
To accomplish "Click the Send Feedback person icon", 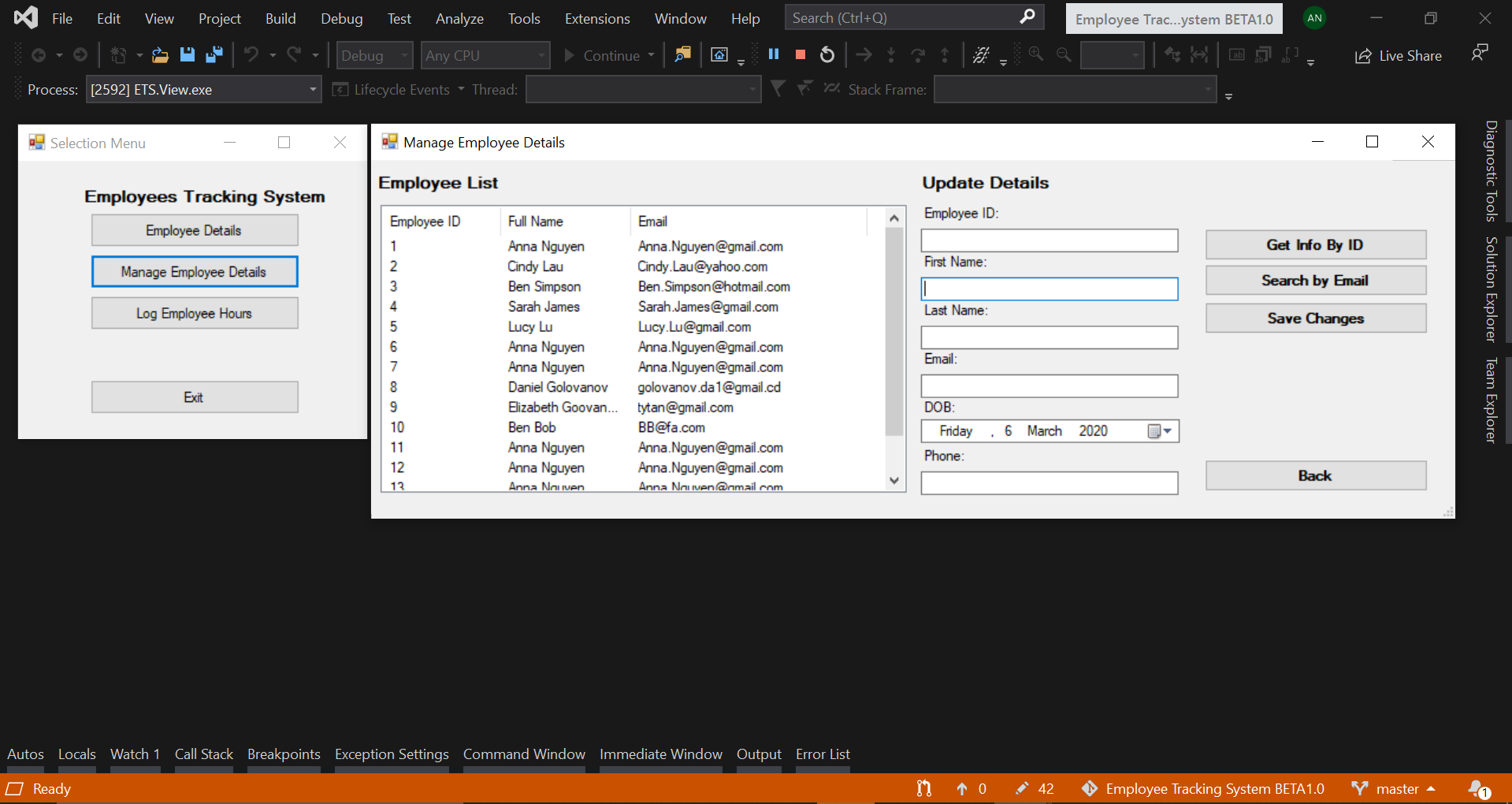I will (x=1480, y=53).
